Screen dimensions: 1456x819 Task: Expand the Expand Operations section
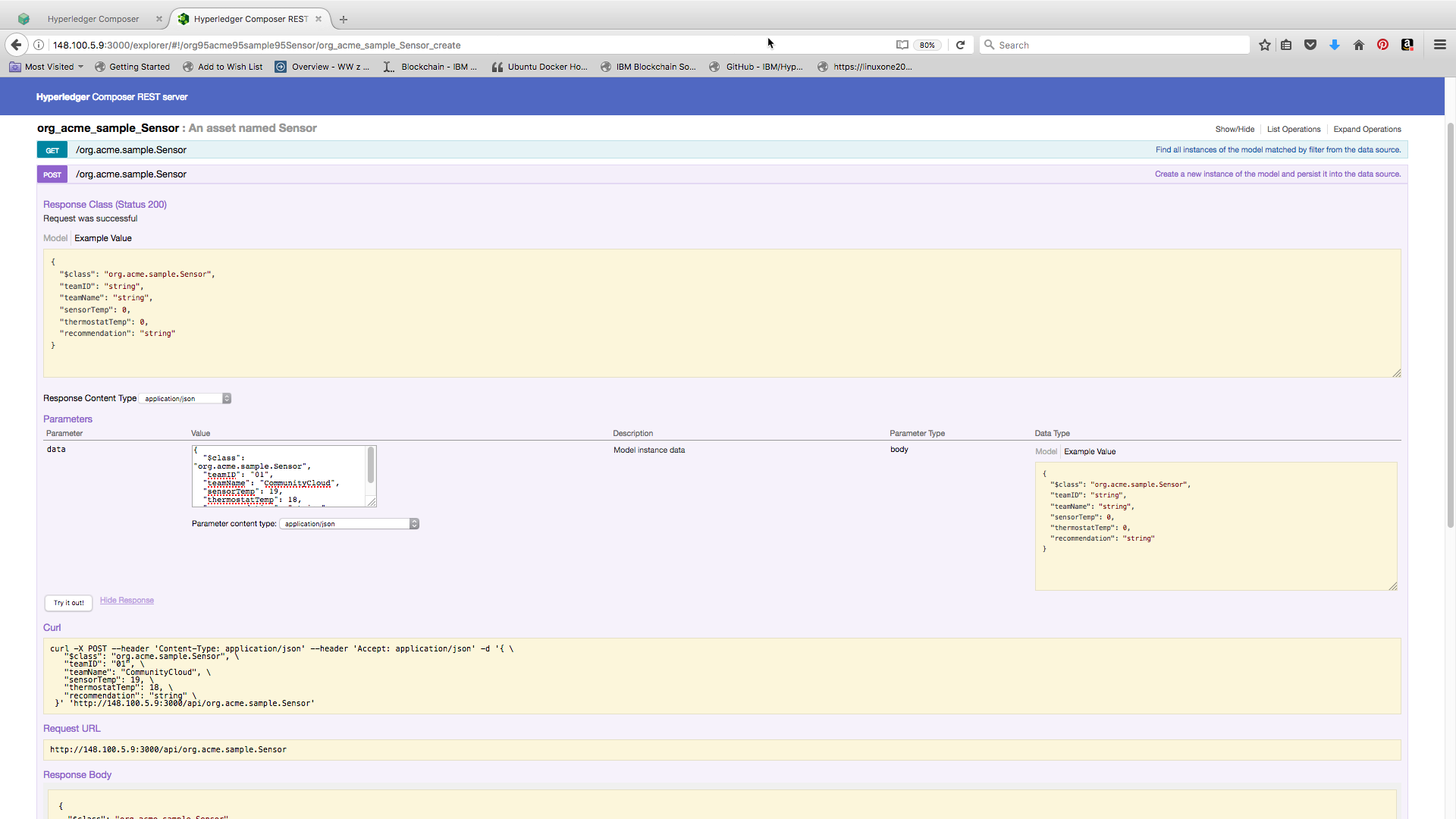click(x=1368, y=129)
